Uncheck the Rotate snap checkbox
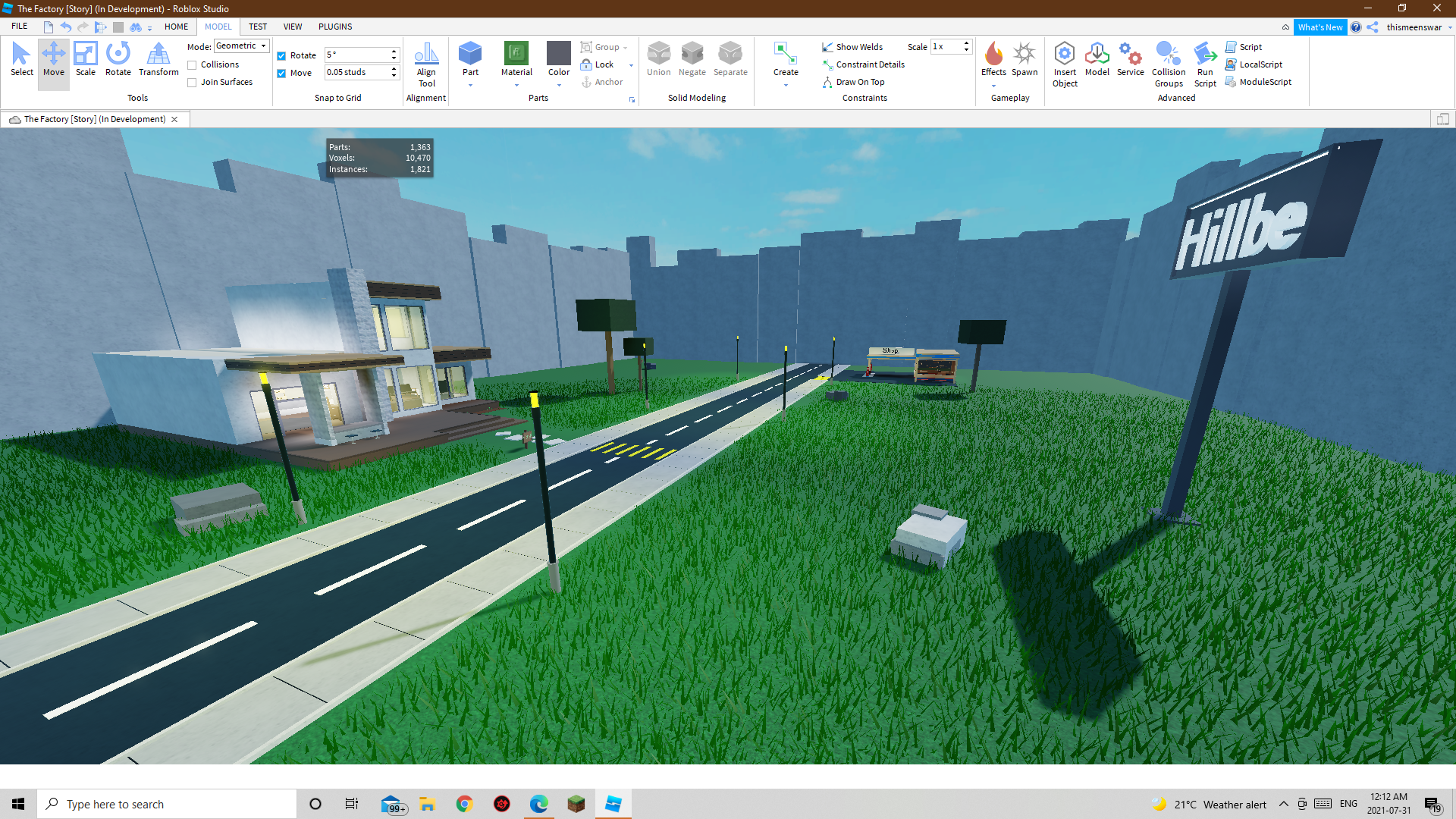The height and width of the screenshot is (819, 1456). coord(281,56)
